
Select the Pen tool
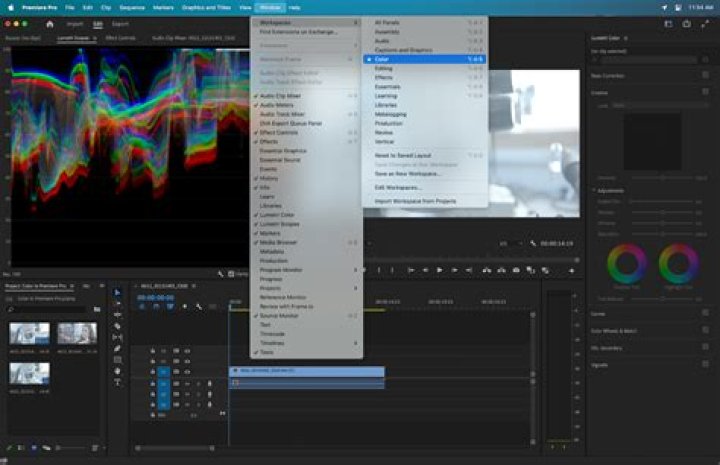(x=117, y=348)
